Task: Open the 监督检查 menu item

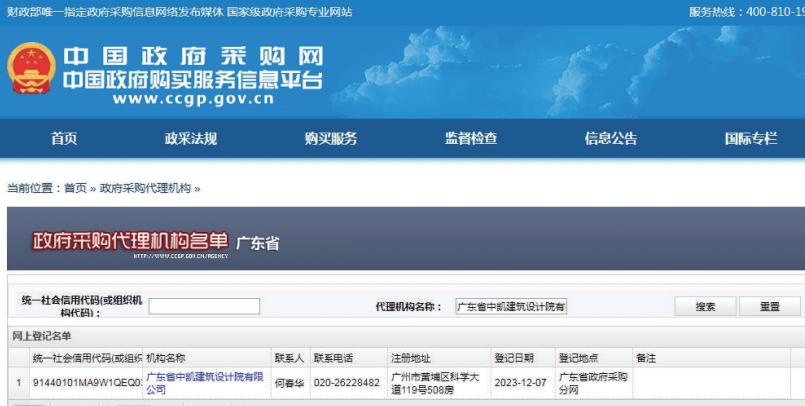Action: (471, 139)
